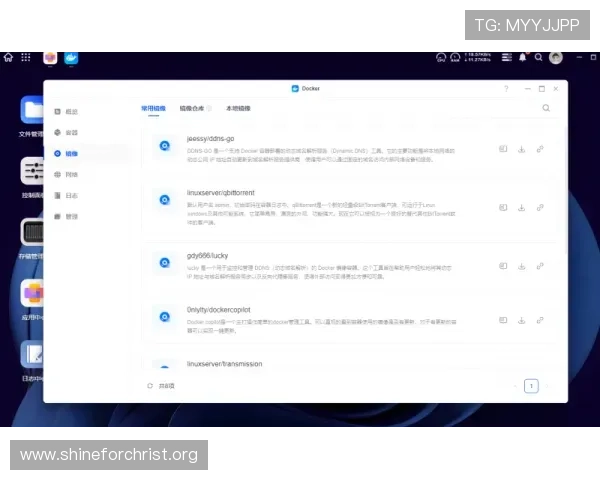Open all apps grid in top bar
This screenshot has height=480, width=600.
[x=26, y=57]
